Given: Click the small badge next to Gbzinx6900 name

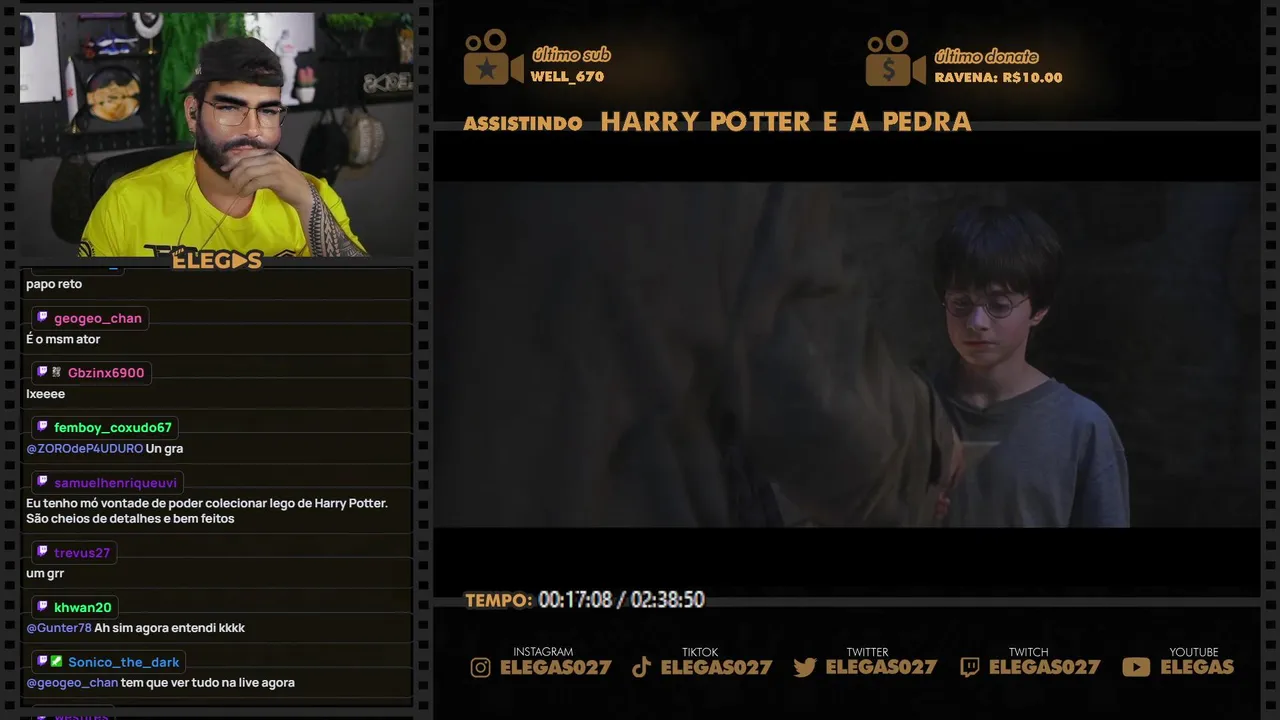Looking at the screenshot, I should click(x=57, y=372).
